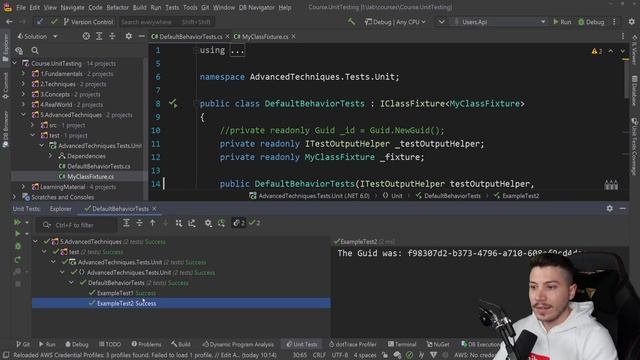Image resolution: width=640 pixels, height=360 pixels.
Task: Click the build hammer icon in toolbar
Action: (x=351, y=22)
